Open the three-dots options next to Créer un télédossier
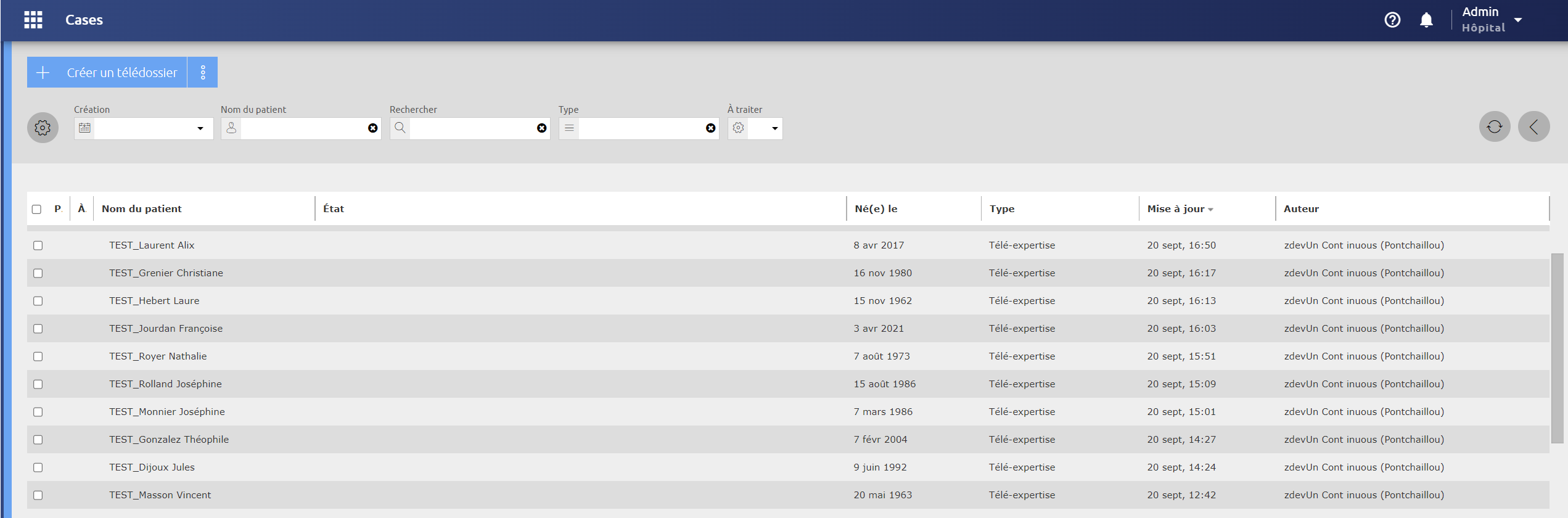 point(203,73)
